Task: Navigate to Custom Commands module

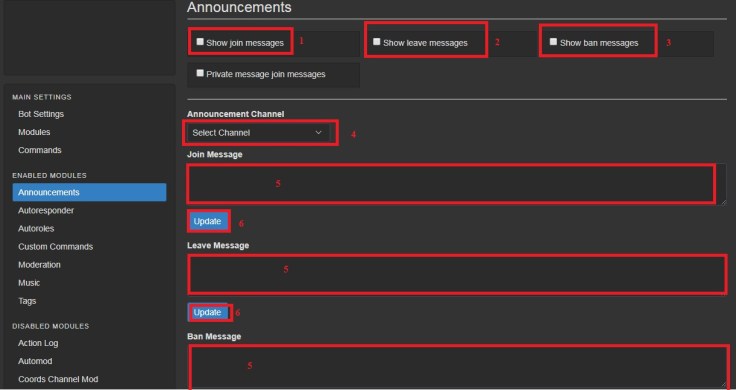Action: 55,247
